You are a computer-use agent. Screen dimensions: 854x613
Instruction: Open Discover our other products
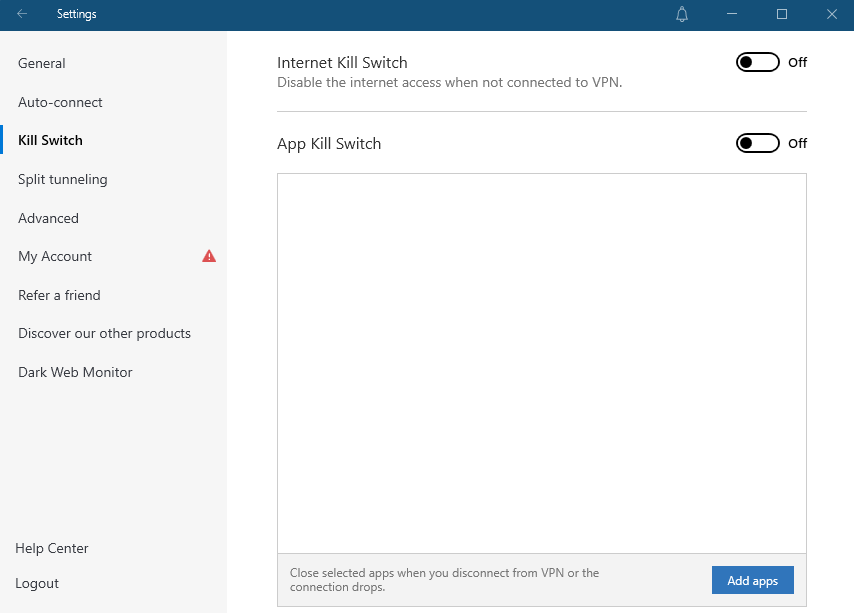pyautogui.click(x=104, y=333)
